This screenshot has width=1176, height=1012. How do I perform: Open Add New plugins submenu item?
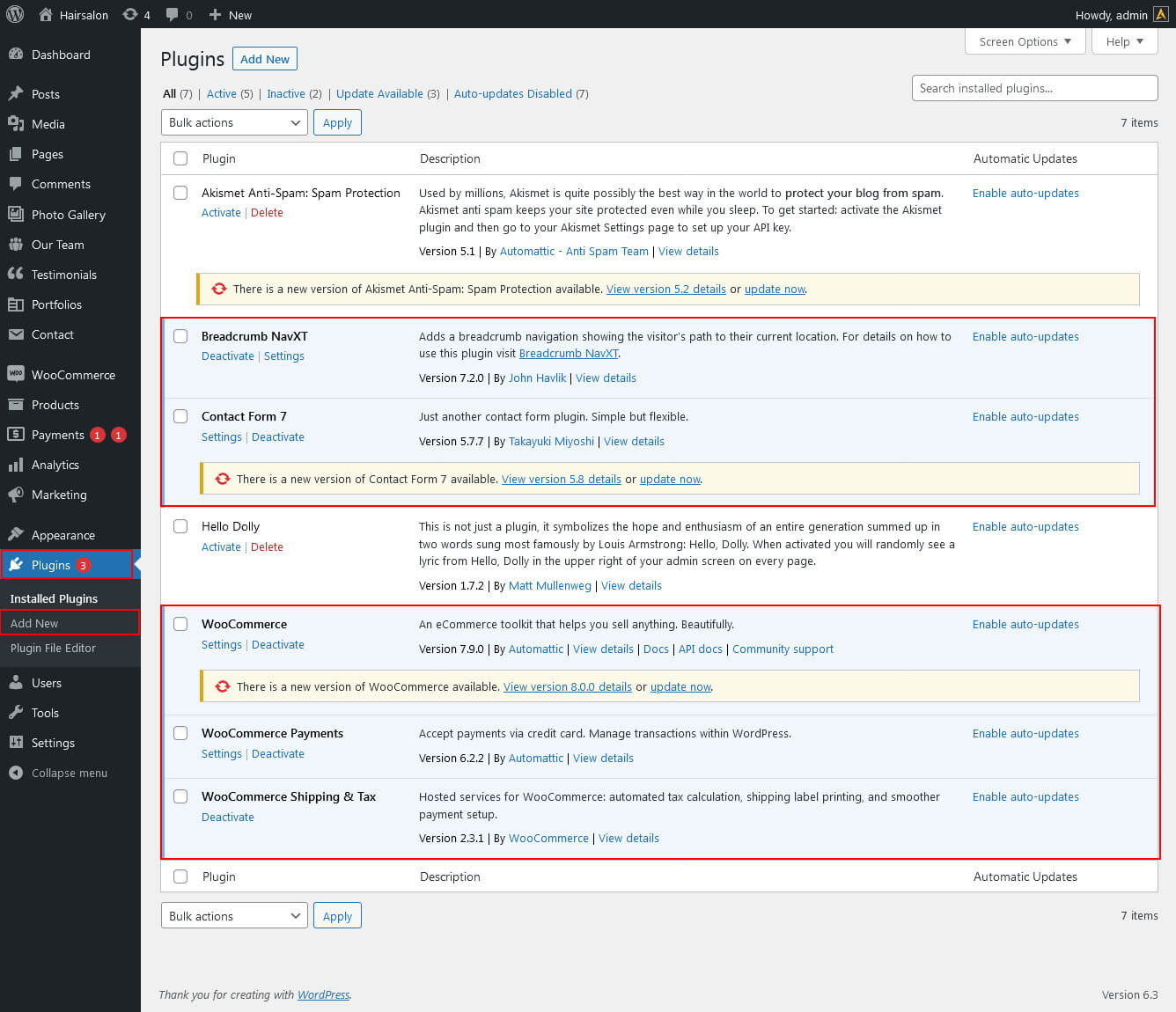tap(34, 623)
